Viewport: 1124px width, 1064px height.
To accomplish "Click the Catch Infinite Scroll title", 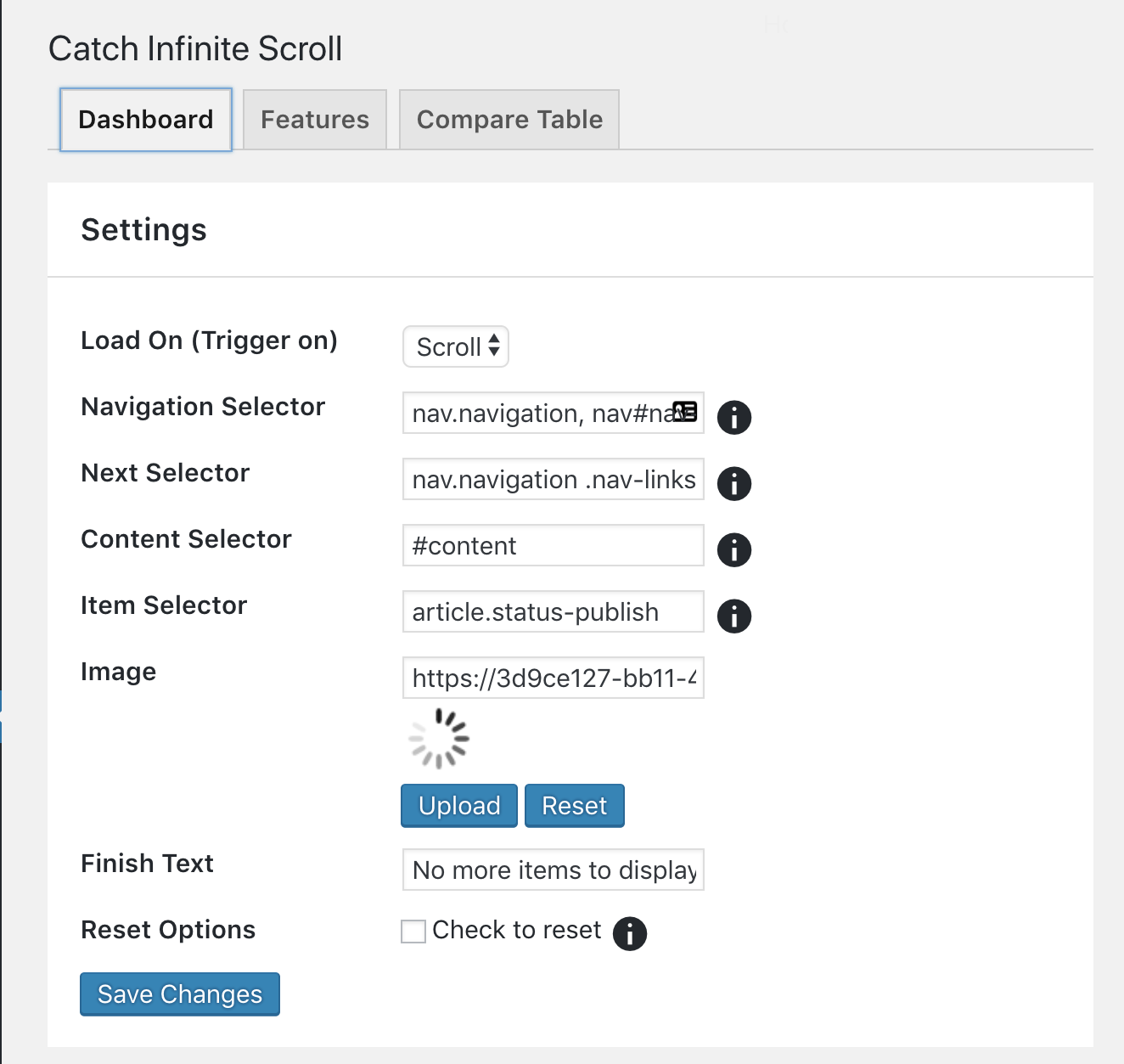I will click(x=195, y=49).
